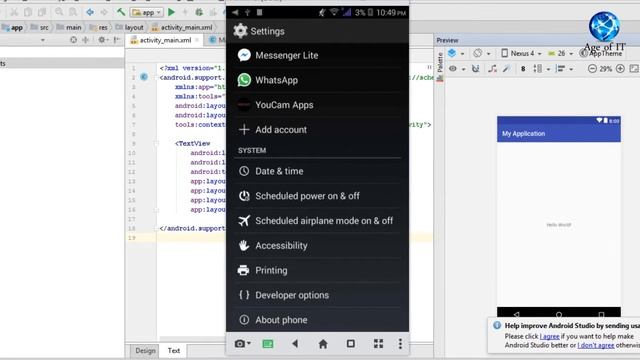Select the app breadcrumb folder

point(12,27)
